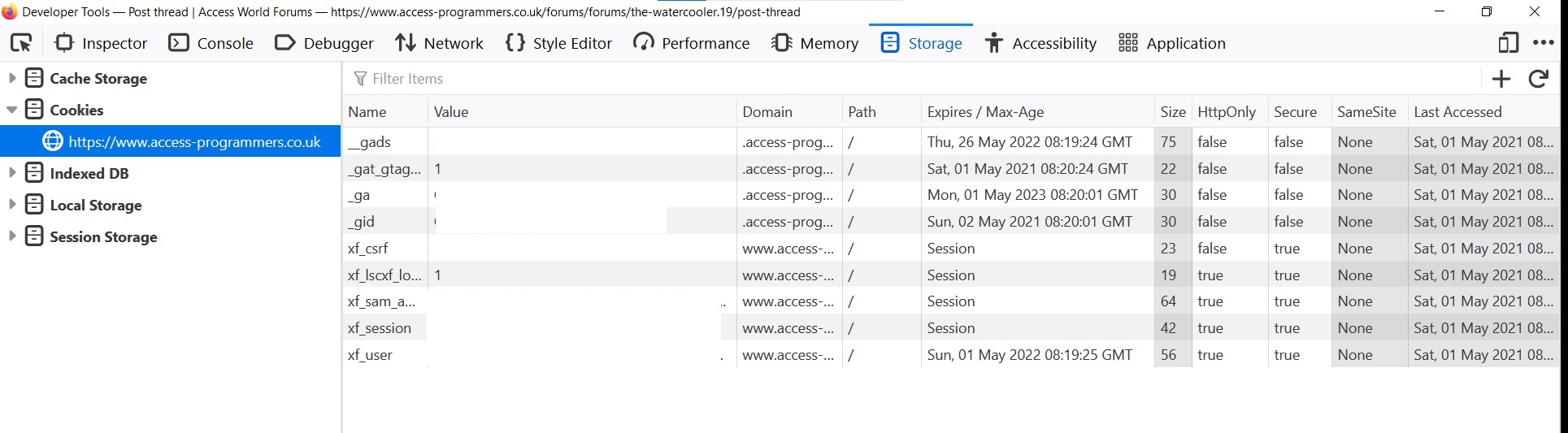Open the Accessibility panel

(x=1040, y=43)
